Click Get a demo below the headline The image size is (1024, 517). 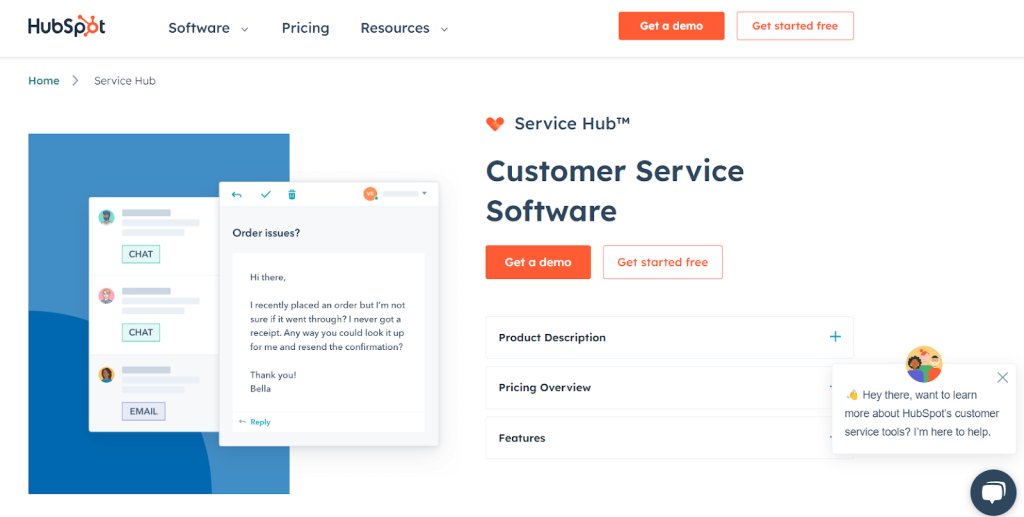pos(538,262)
